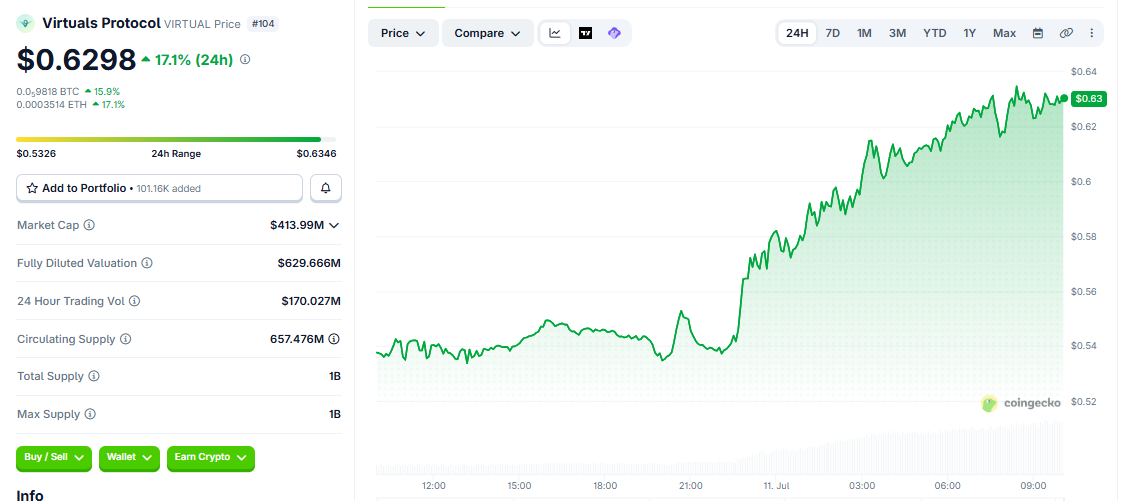Show Circulating Supply info icon
The height and width of the screenshot is (501, 1124).
(x=125, y=339)
